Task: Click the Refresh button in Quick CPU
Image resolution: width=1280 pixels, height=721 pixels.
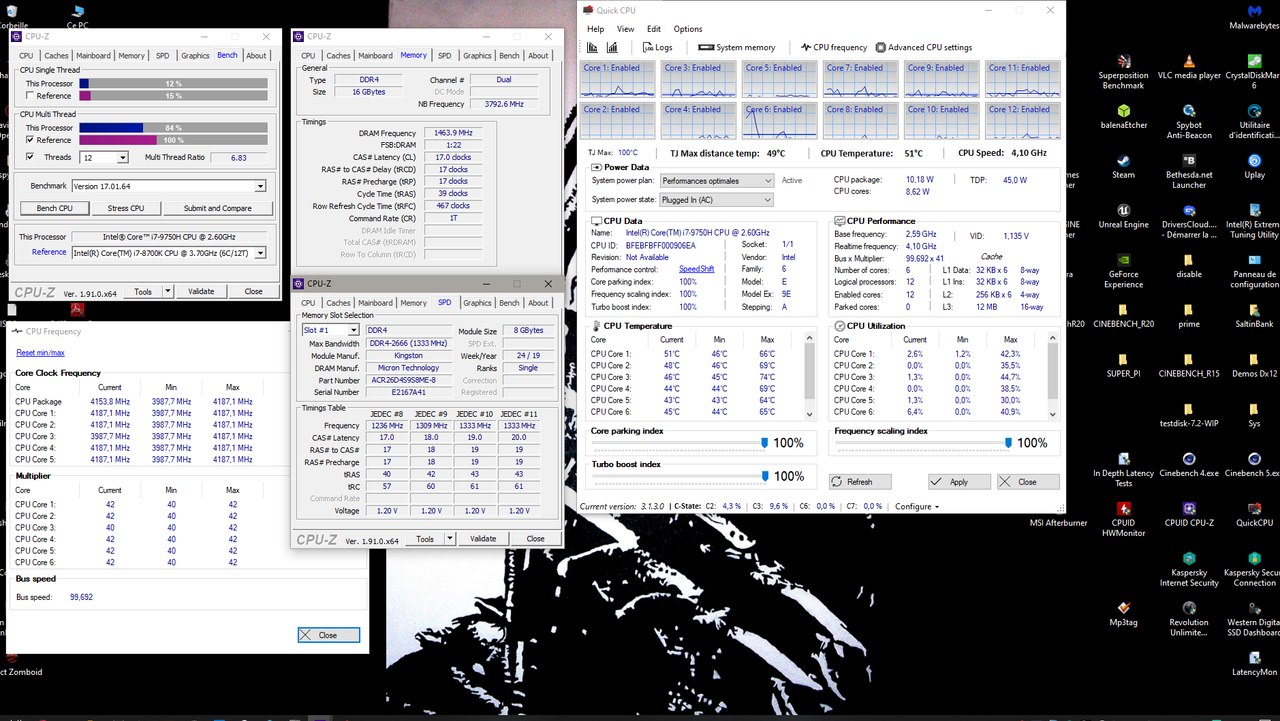Action: pyautogui.click(x=860, y=481)
